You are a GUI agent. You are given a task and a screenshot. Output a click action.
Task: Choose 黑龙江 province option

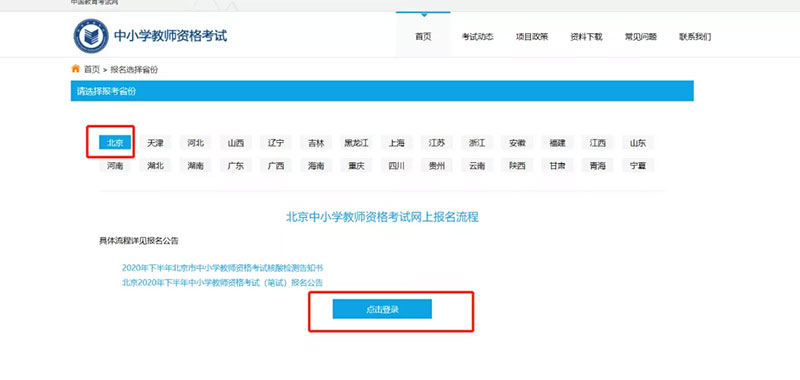356,143
